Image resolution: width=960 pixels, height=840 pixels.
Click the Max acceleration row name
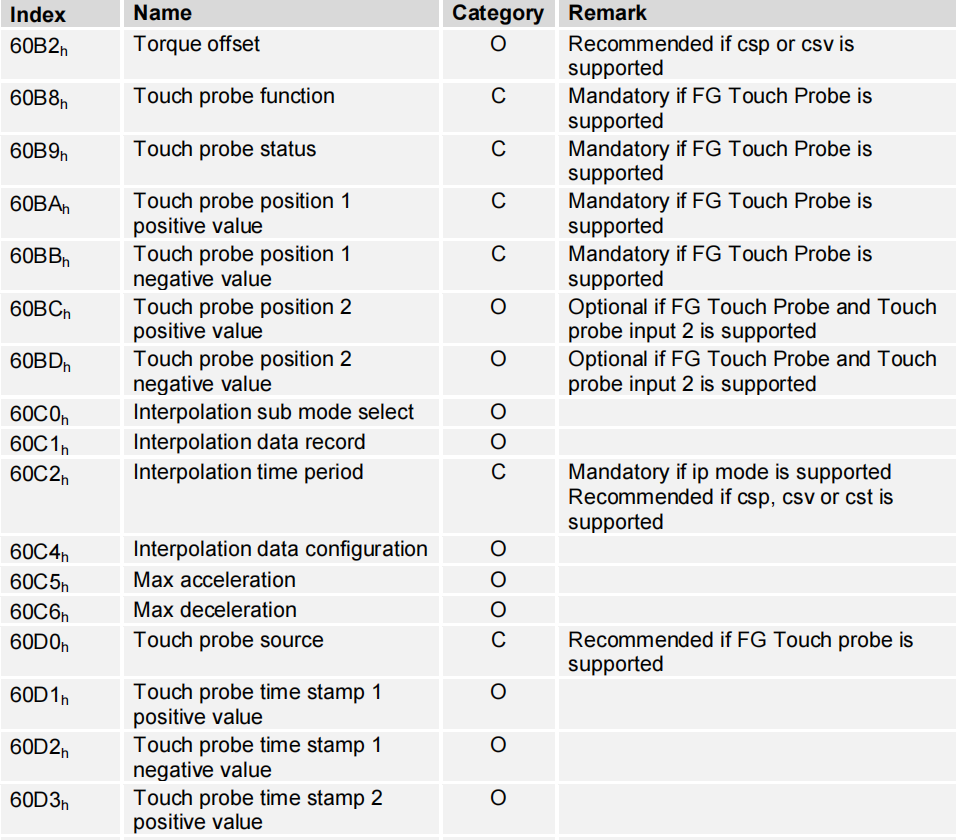tap(215, 580)
